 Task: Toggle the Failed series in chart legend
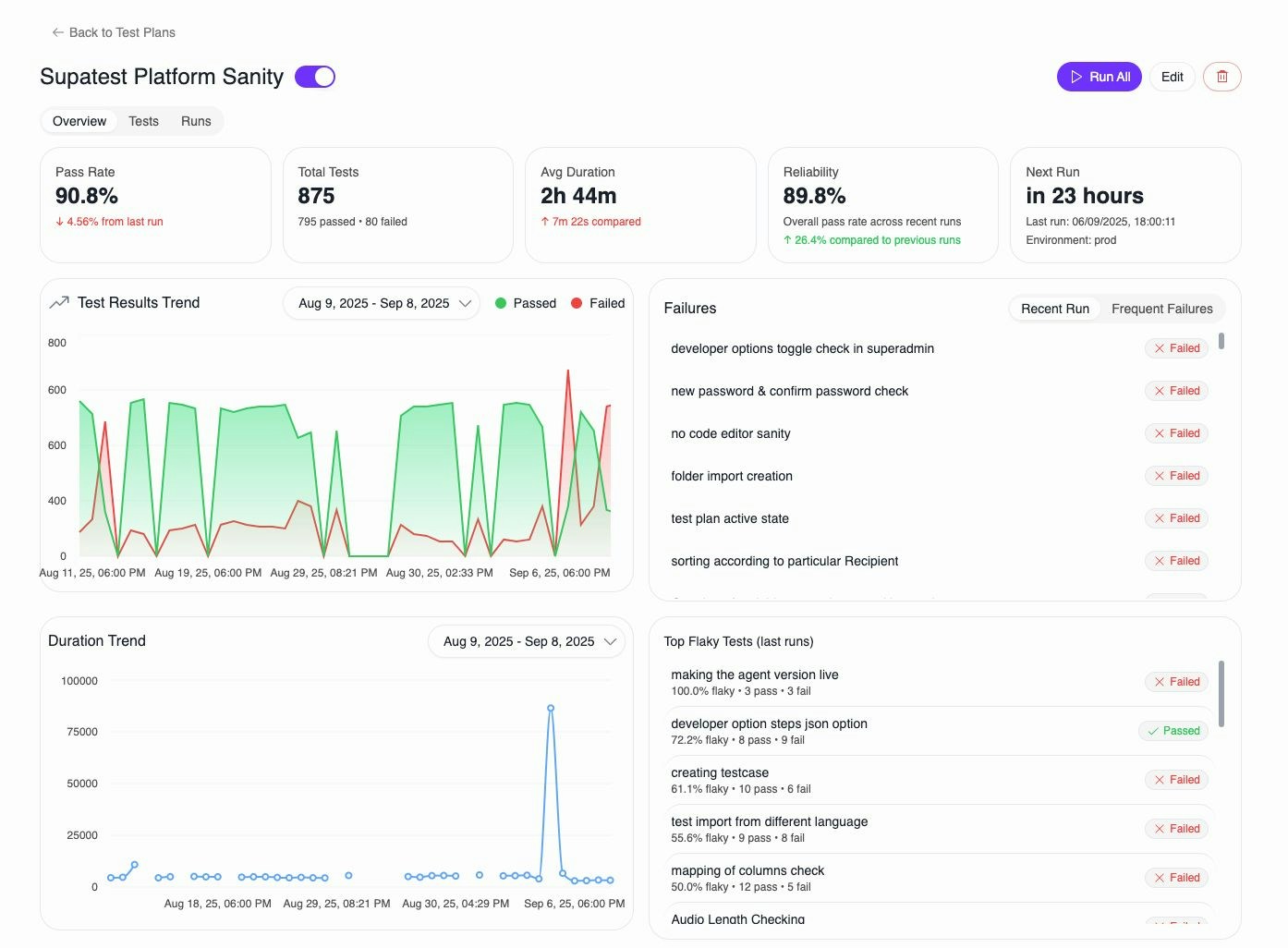[x=598, y=303]
